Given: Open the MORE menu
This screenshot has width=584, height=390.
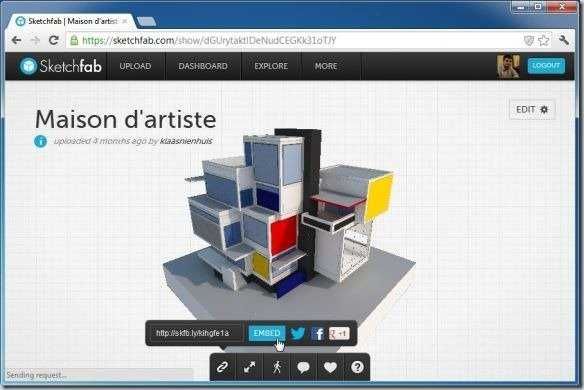Looking at the screenshot, I should tap(326, 66).
